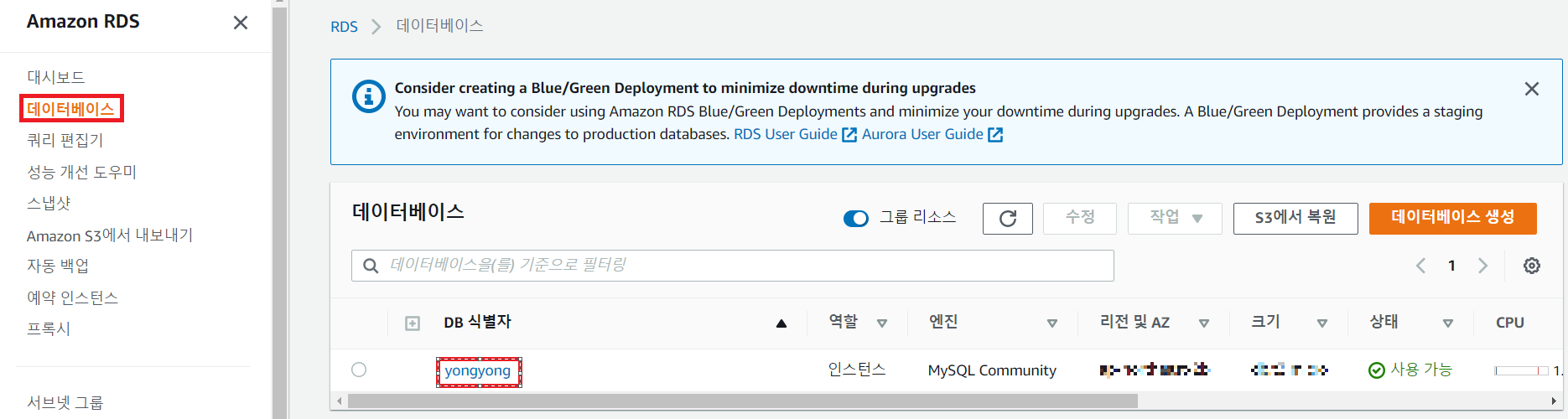Click the Amazon RDS sidebar title
Image resolution: width=1568 pixels, height=419 pixels.
point(83,22)
